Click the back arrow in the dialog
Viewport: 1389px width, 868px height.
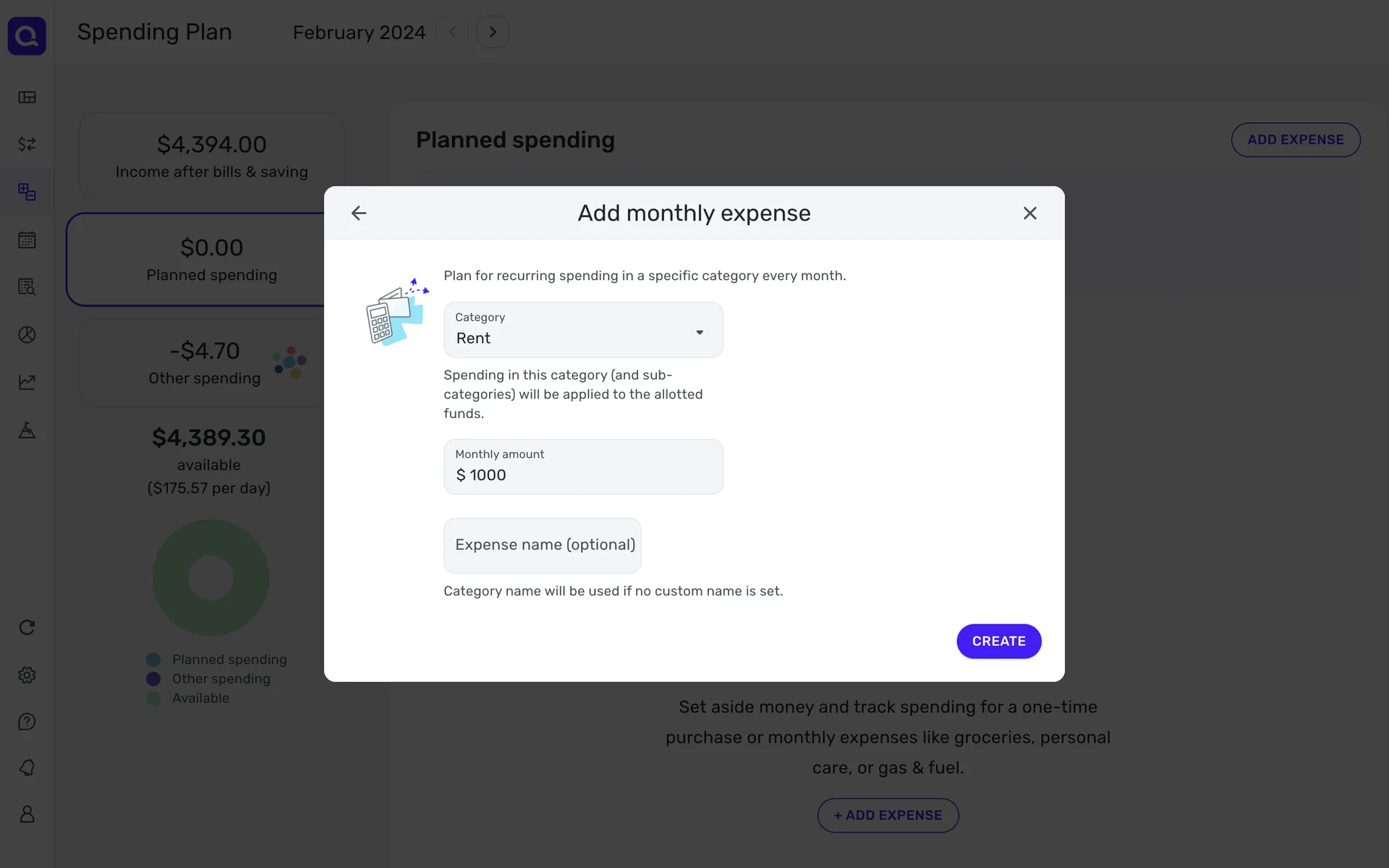click(x=359, y=213)
